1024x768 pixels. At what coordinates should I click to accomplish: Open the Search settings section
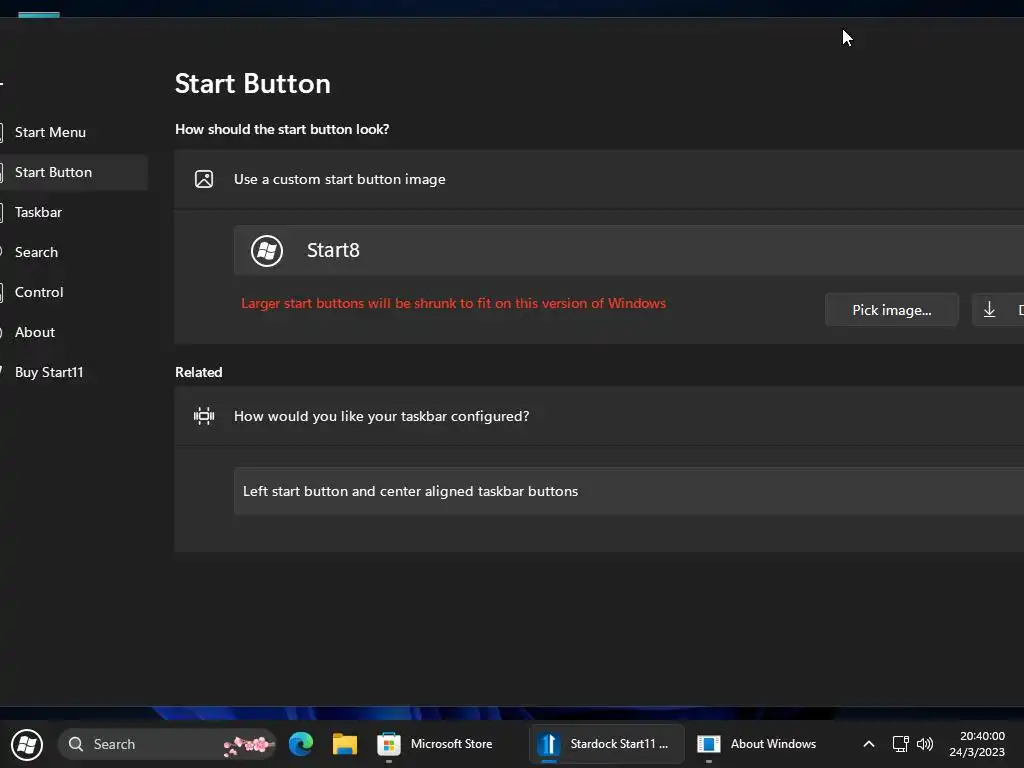point(36,252)
